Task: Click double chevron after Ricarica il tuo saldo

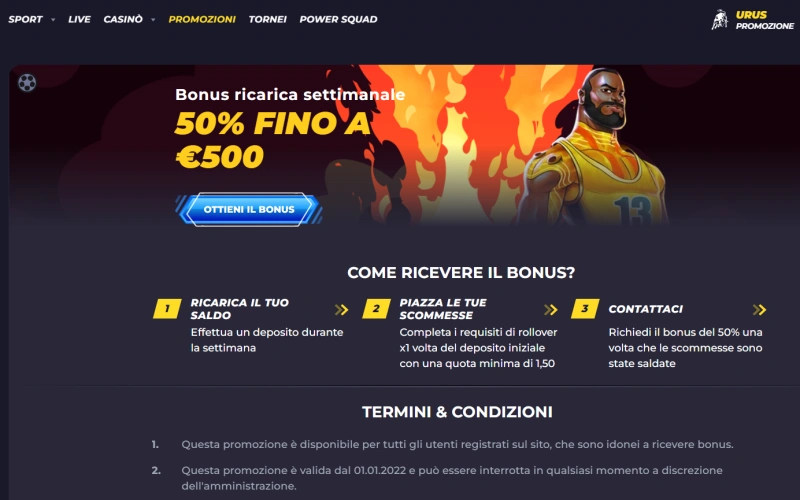Action: (x=341, y=310)
